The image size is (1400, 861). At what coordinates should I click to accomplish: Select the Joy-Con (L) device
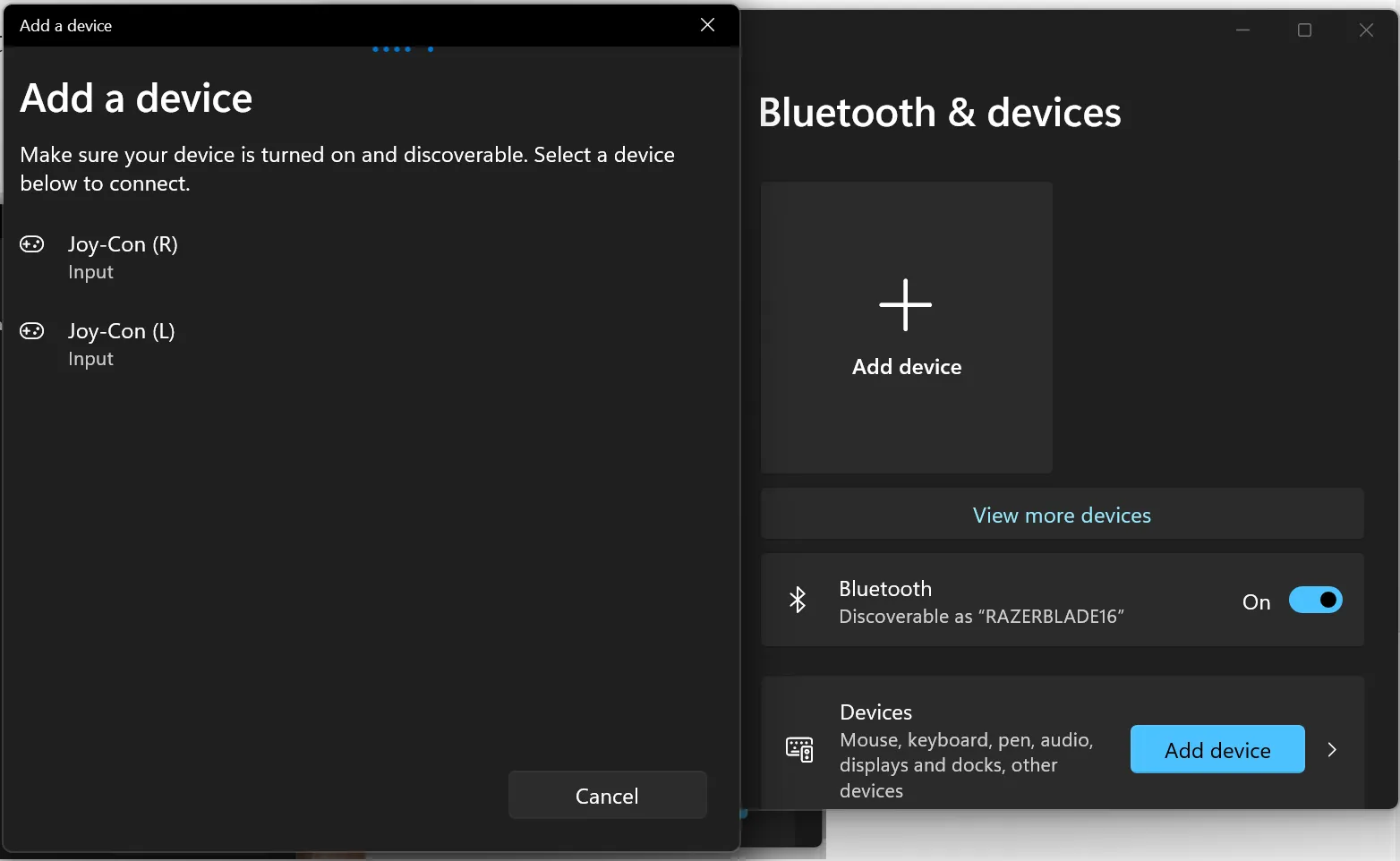(371, 344)
